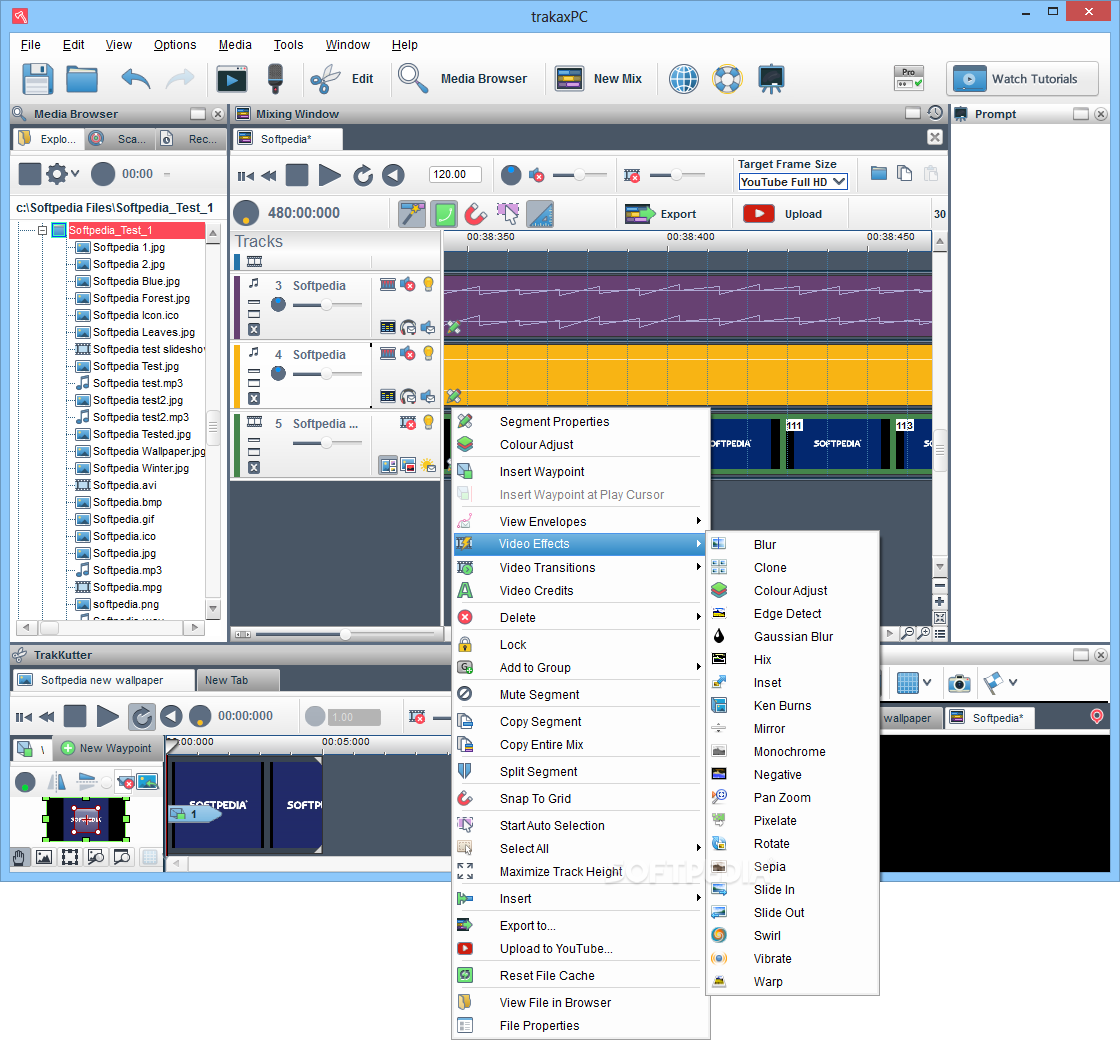Open the globe web icon in toolbar

[684, 79]
